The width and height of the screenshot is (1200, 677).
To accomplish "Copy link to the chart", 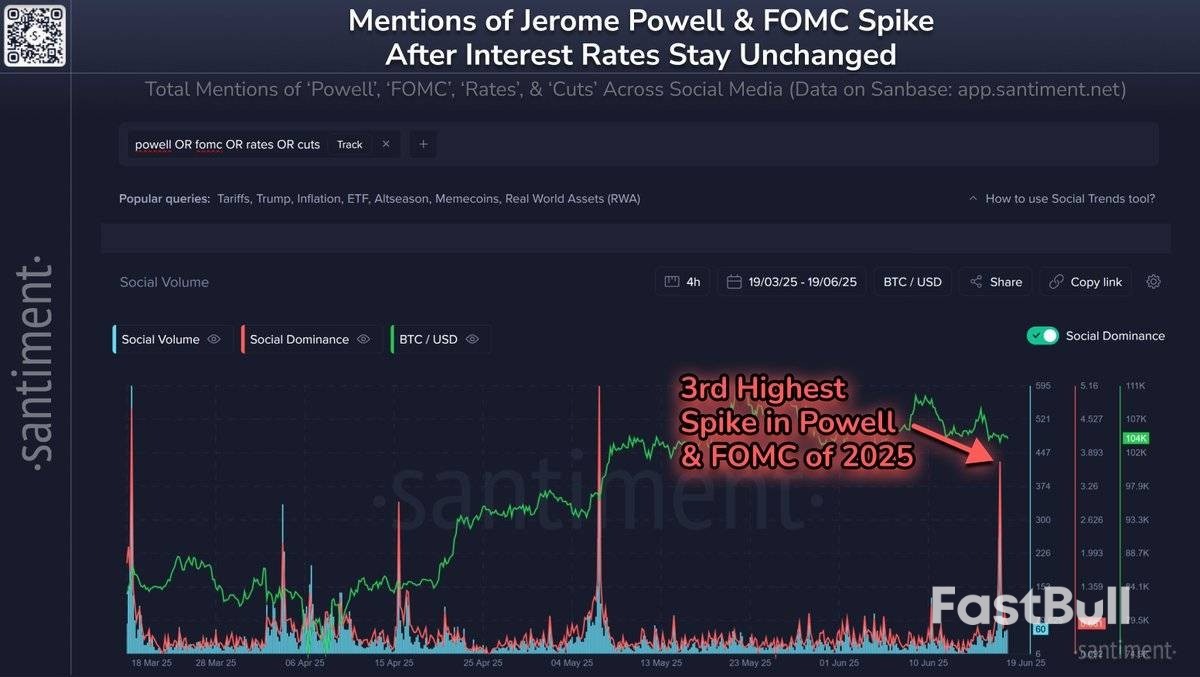I will 1085,282.
